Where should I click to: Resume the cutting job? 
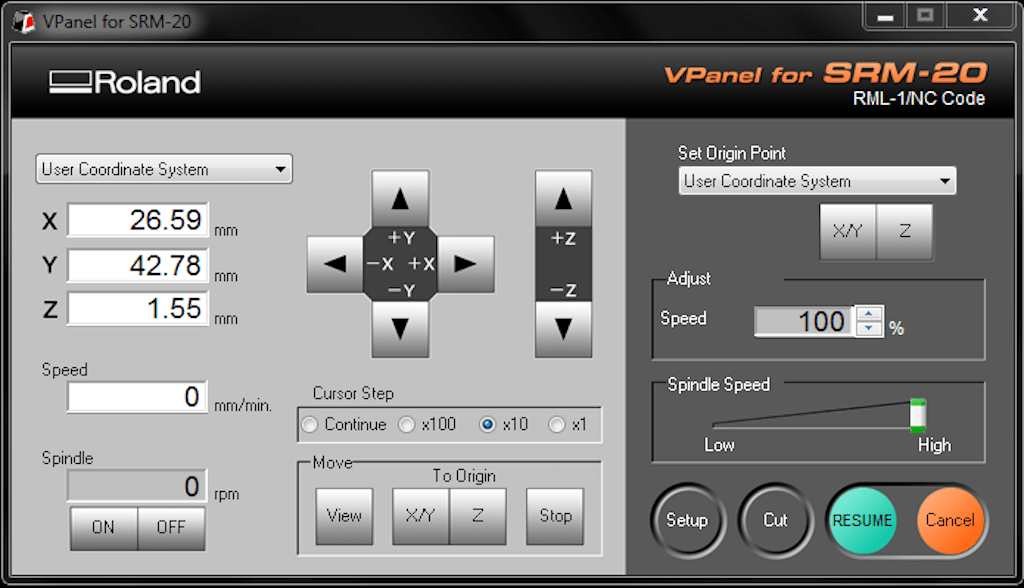coord(862,521)
